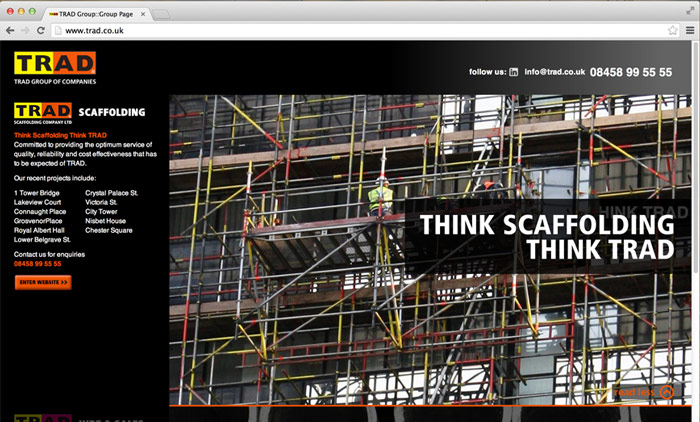Reload the page with the refresh icon
The width and height of the screenshot is (700, 422).
(x=41, y=30)
